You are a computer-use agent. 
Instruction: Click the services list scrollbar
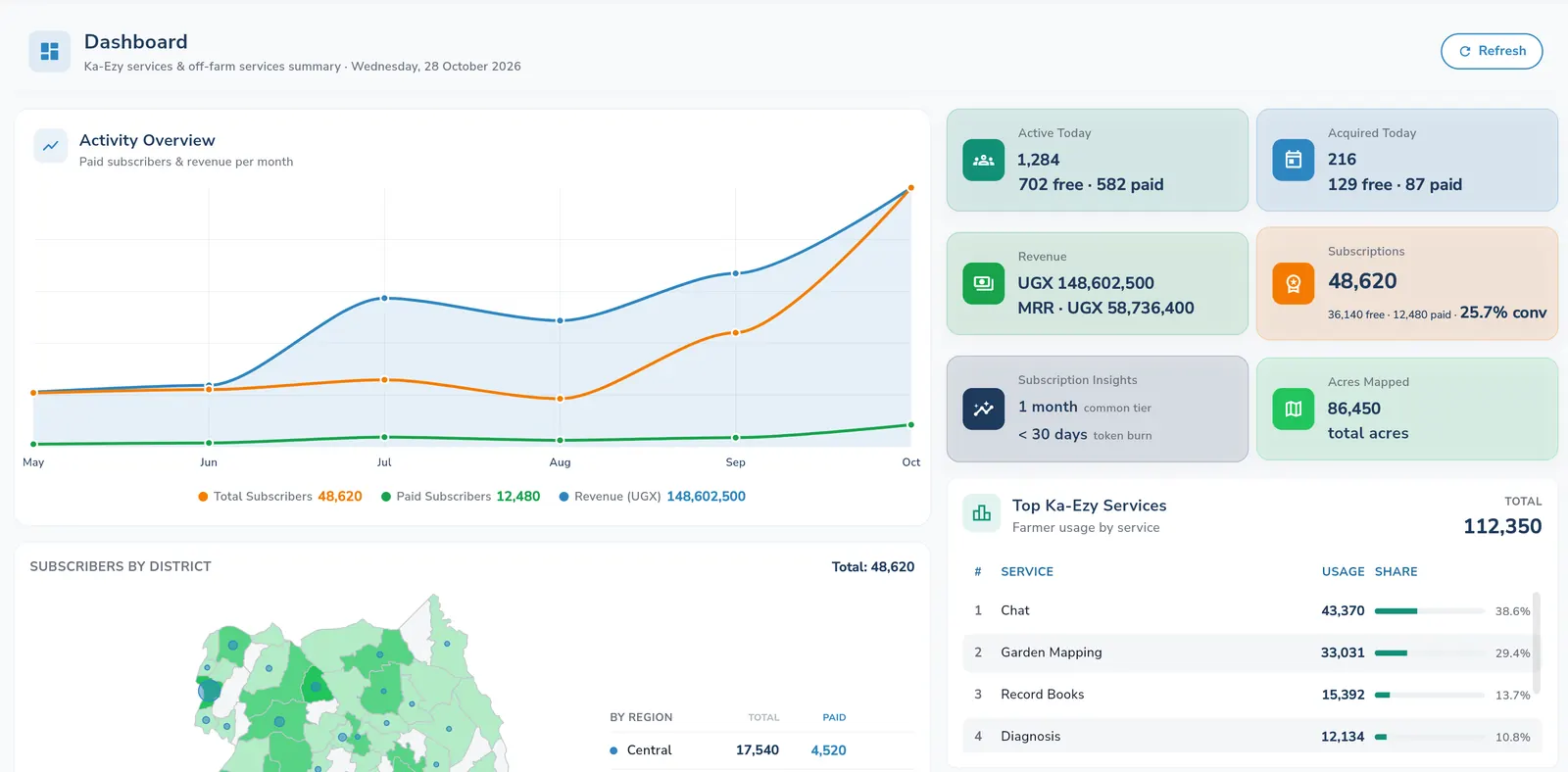(x=1536, y=643)
